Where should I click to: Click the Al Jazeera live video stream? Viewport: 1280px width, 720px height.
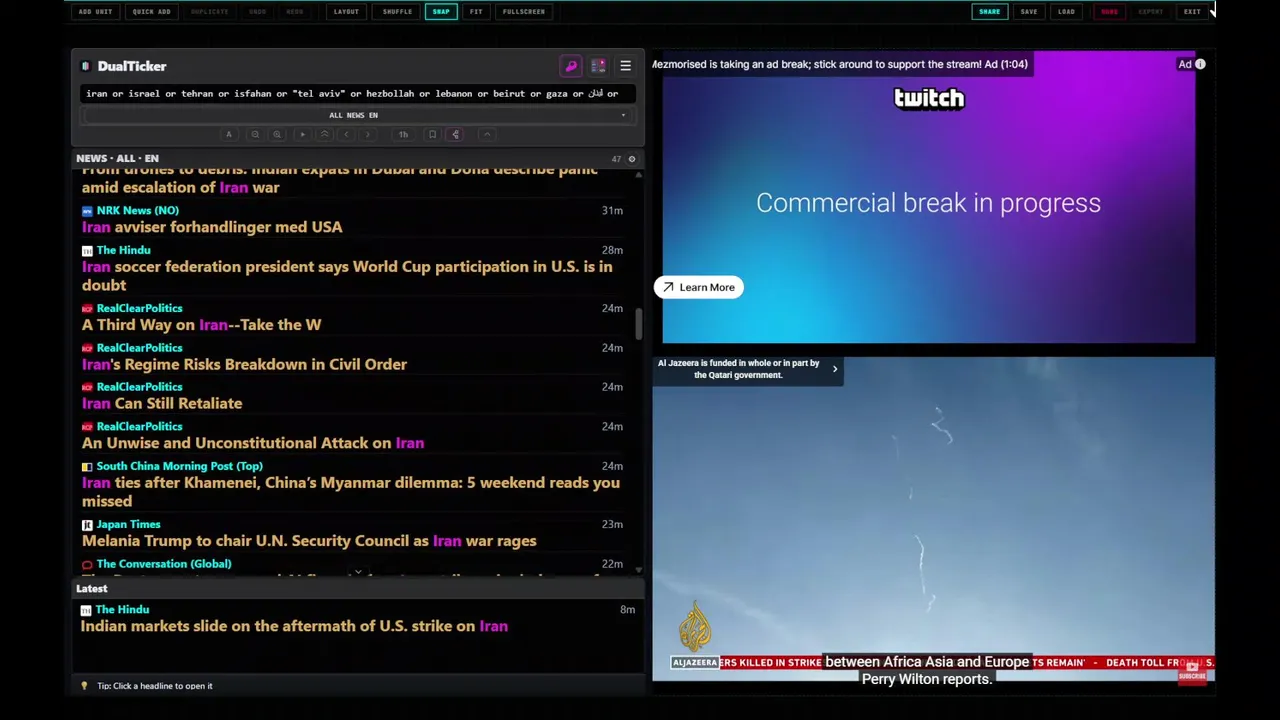pos(933,518)
